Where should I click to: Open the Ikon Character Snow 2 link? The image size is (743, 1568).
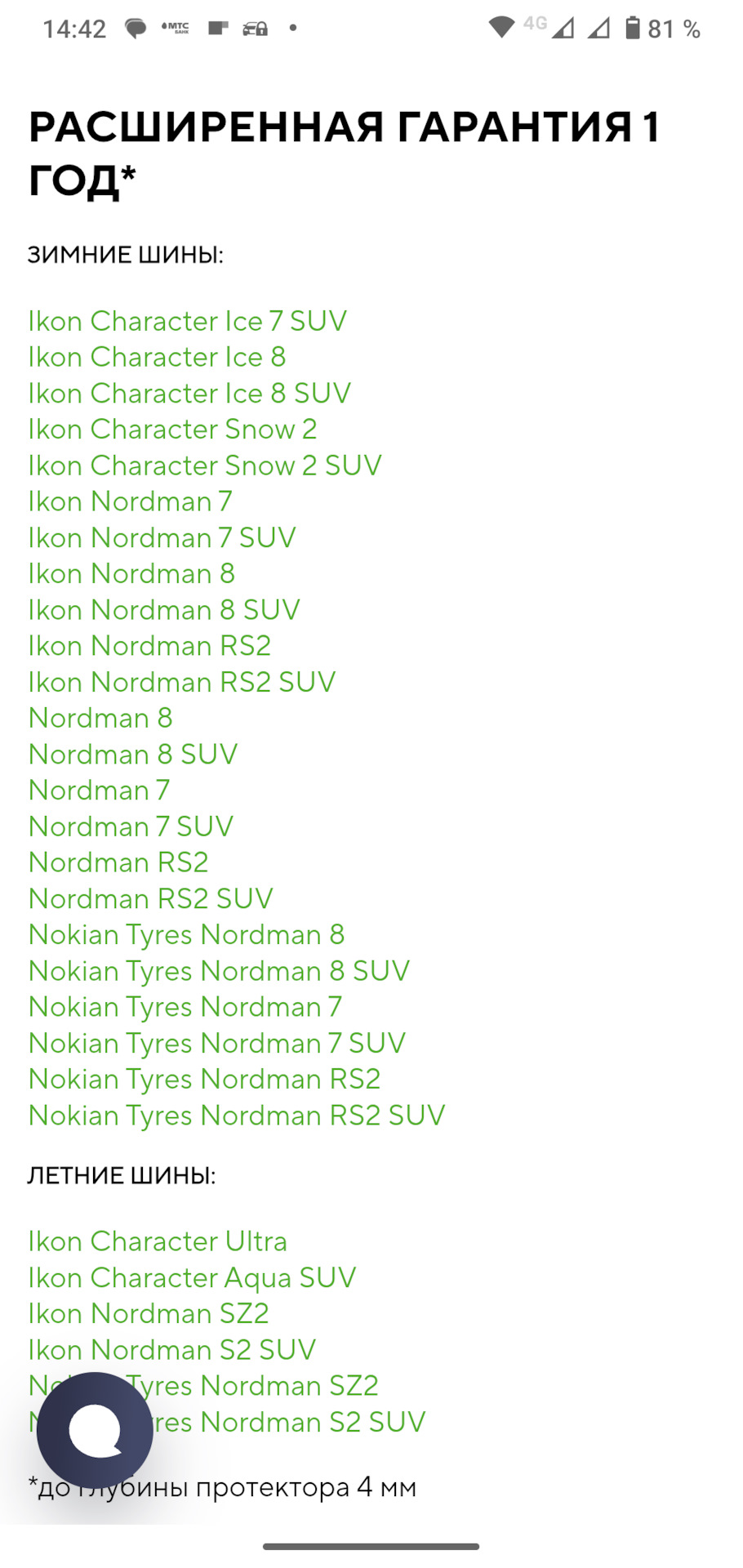pyautogui.click(x=172, y=429)
